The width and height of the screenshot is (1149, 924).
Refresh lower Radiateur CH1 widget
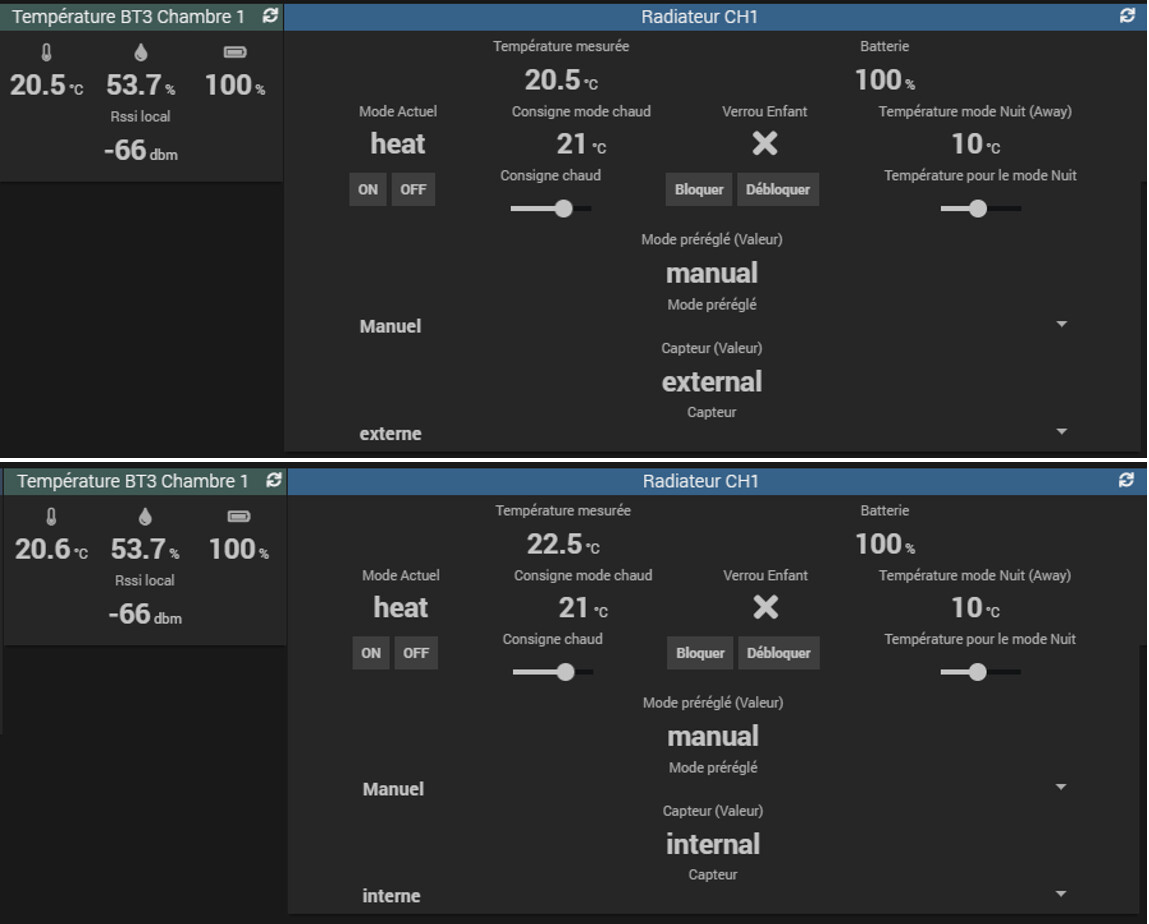1126,480
